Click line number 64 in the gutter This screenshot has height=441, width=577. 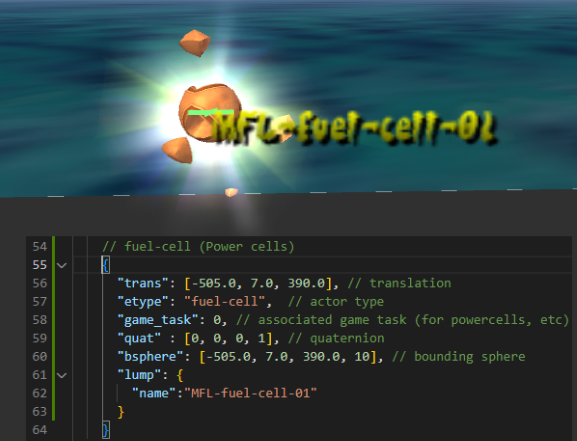coord(40,430)
